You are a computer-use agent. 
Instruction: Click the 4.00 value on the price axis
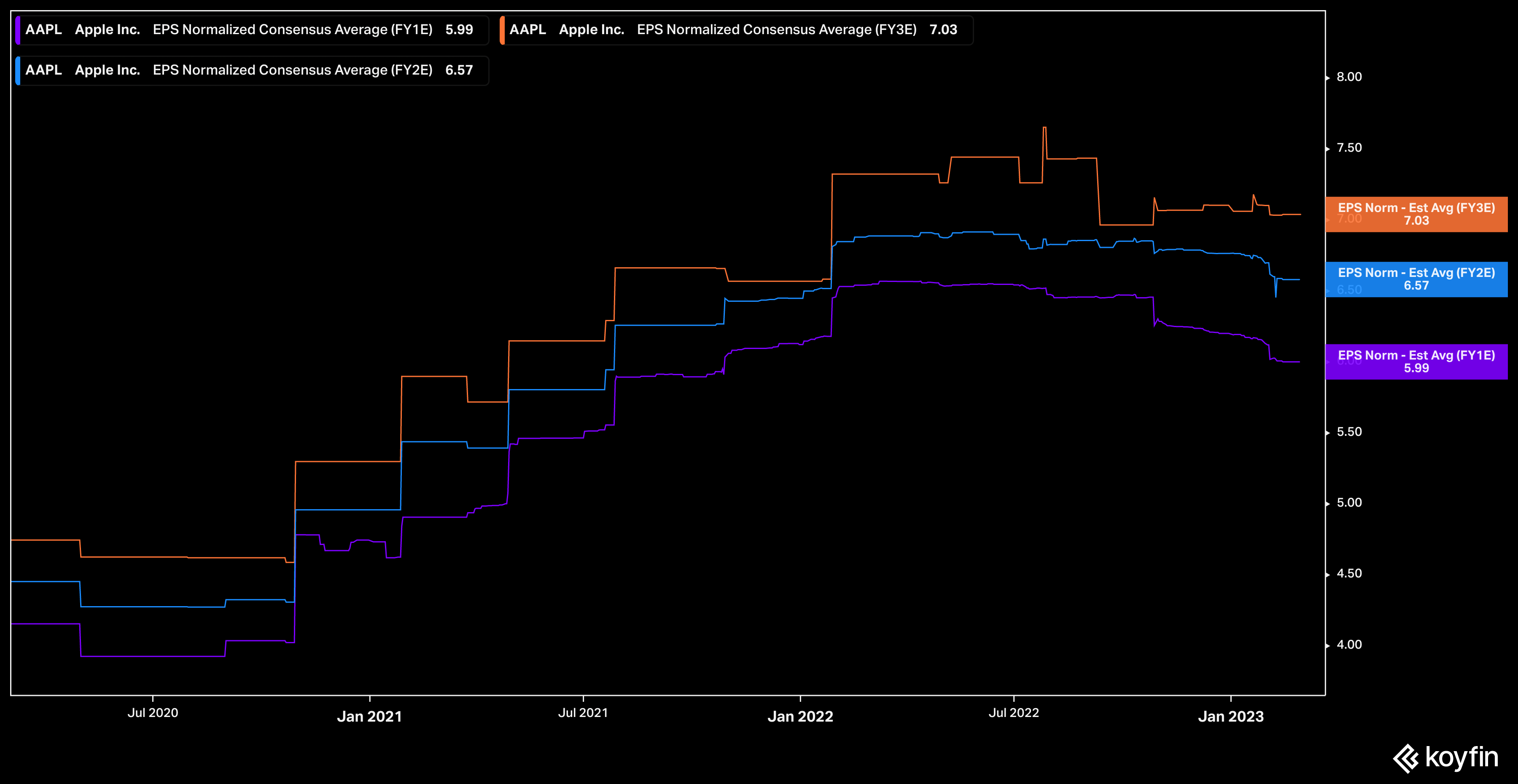point(1349,644)
